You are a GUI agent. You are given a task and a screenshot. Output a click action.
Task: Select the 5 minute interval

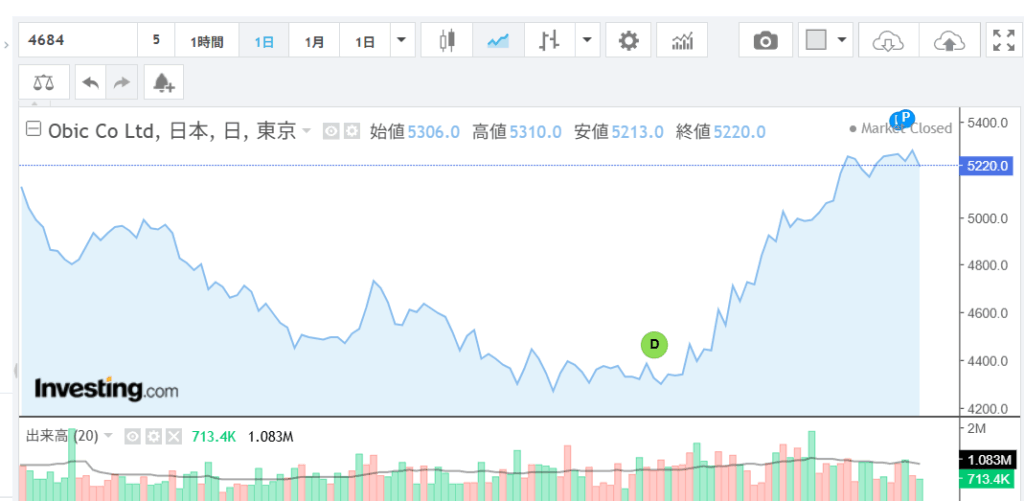point(156,40)
